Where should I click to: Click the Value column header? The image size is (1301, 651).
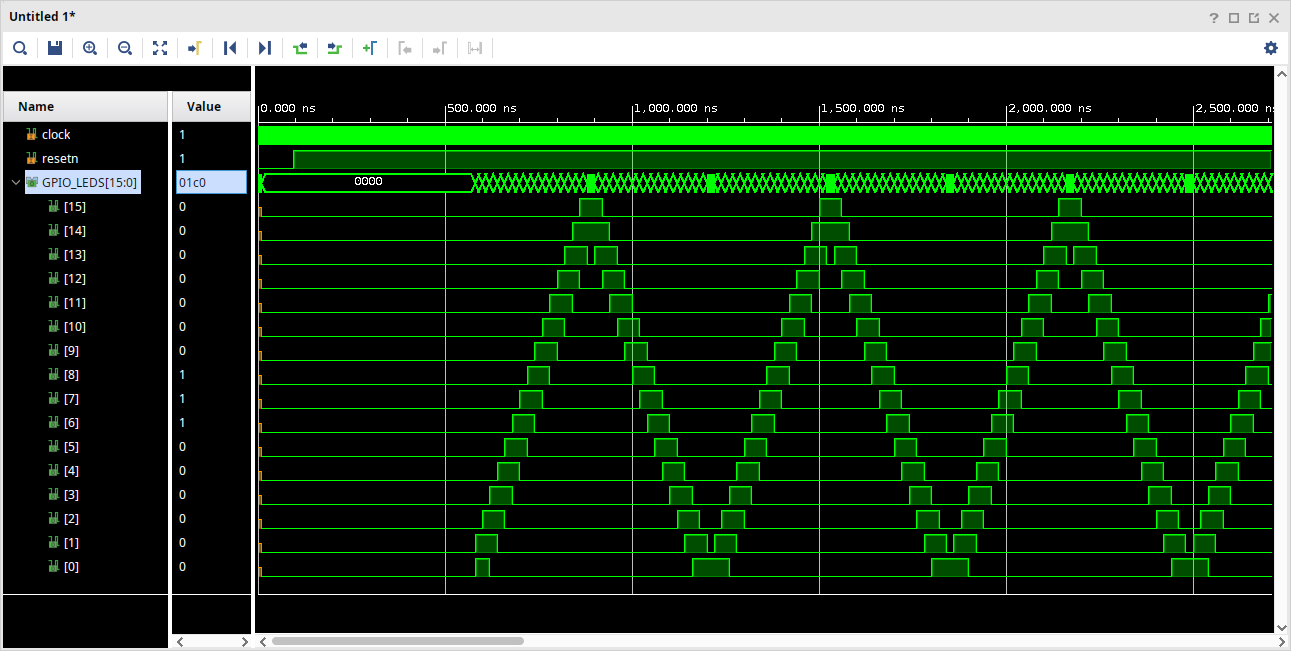pos(204,107)
